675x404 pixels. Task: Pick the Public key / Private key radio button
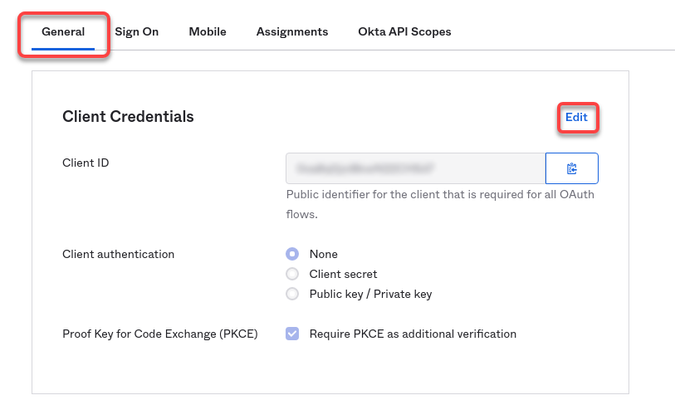click(x=293, y=294)
